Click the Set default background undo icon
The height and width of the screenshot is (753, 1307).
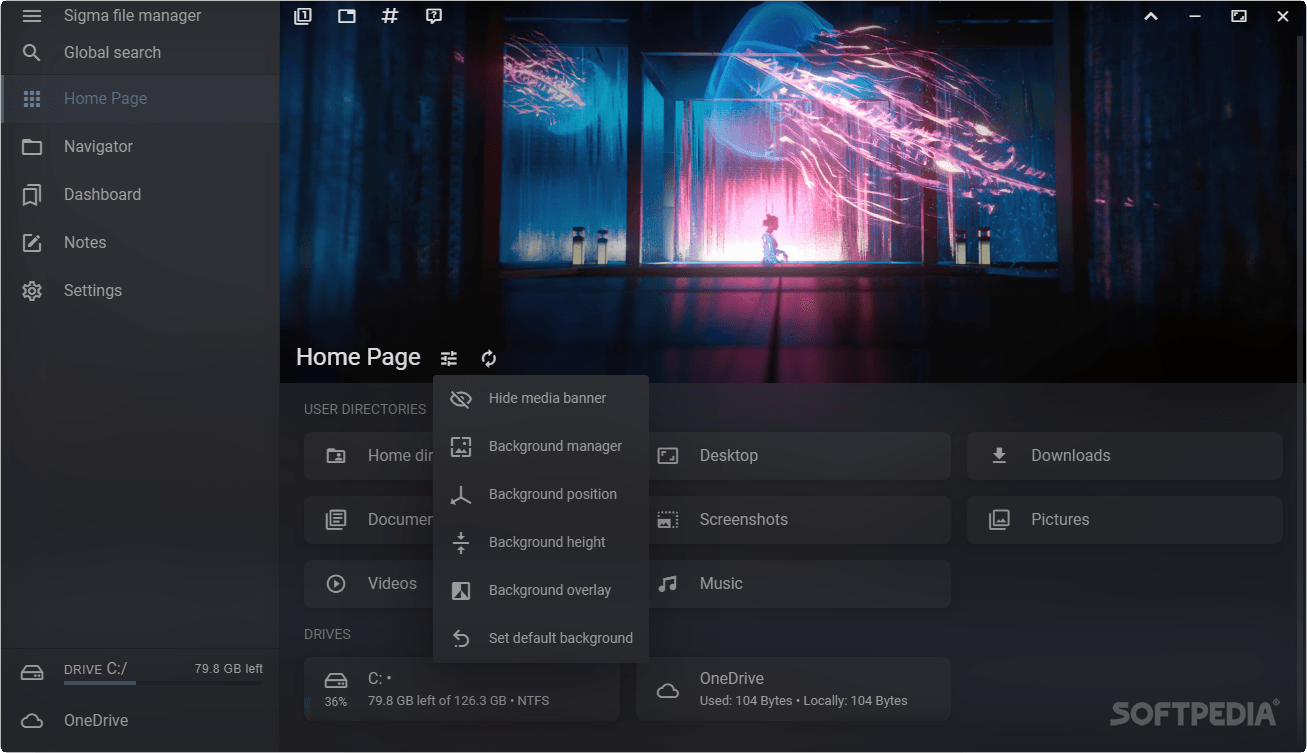coord(461,639)
